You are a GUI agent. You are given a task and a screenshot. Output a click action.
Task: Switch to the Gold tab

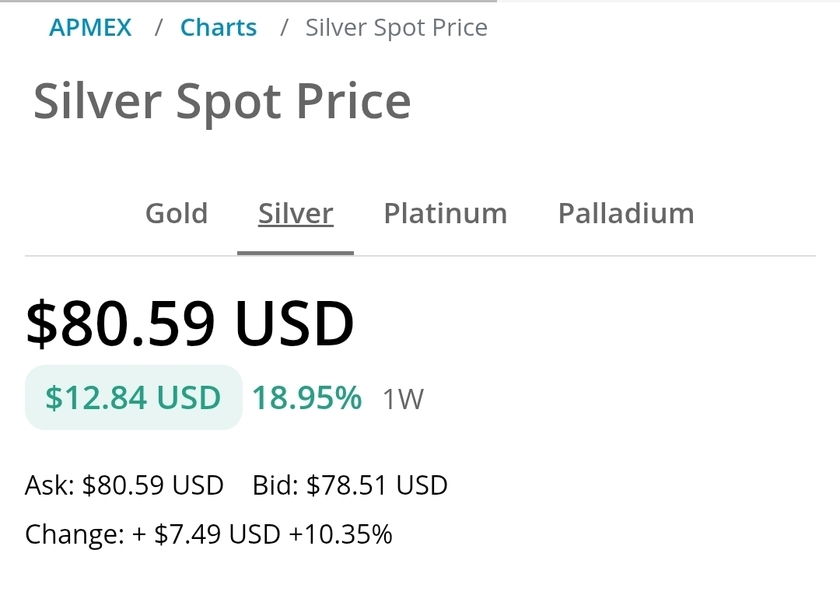(x=176, y=213)
